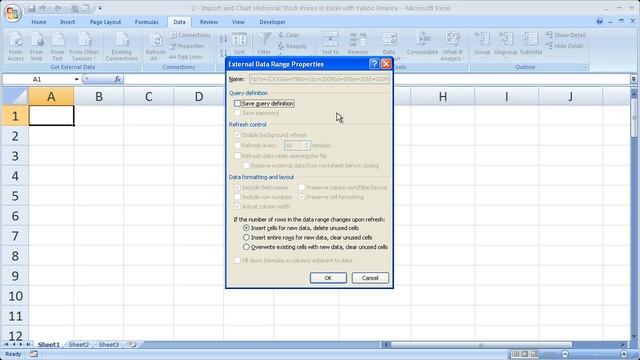Viewport: 640px width, 360px height.
Task: Click the Edit Links ribbon item
Action: coord(186,57)
